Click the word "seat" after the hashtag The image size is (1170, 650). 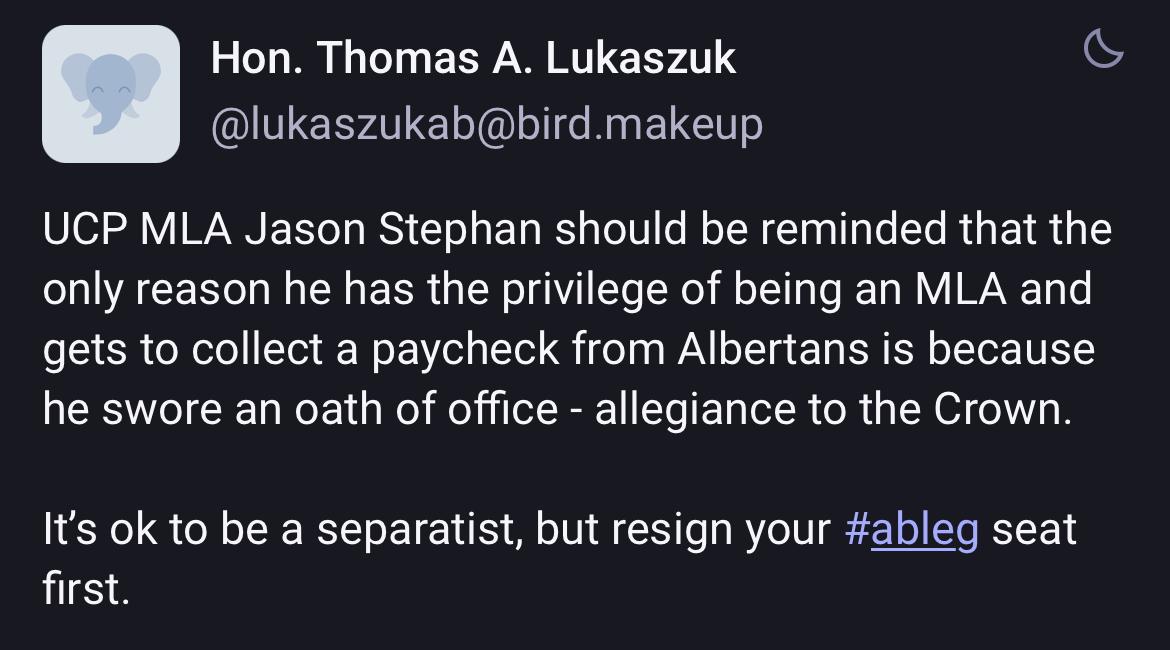tap(1034, 529)
